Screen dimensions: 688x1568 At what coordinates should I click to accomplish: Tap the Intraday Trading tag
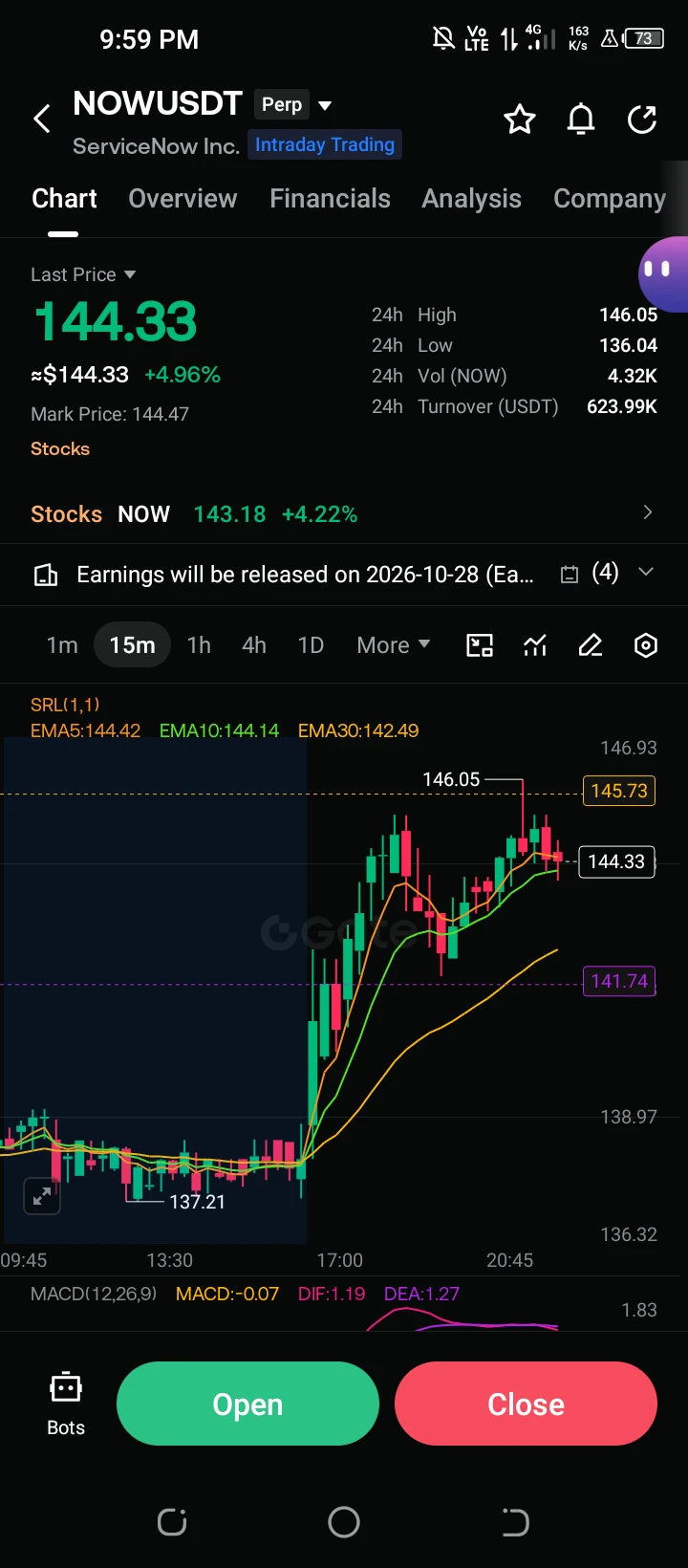325,144
